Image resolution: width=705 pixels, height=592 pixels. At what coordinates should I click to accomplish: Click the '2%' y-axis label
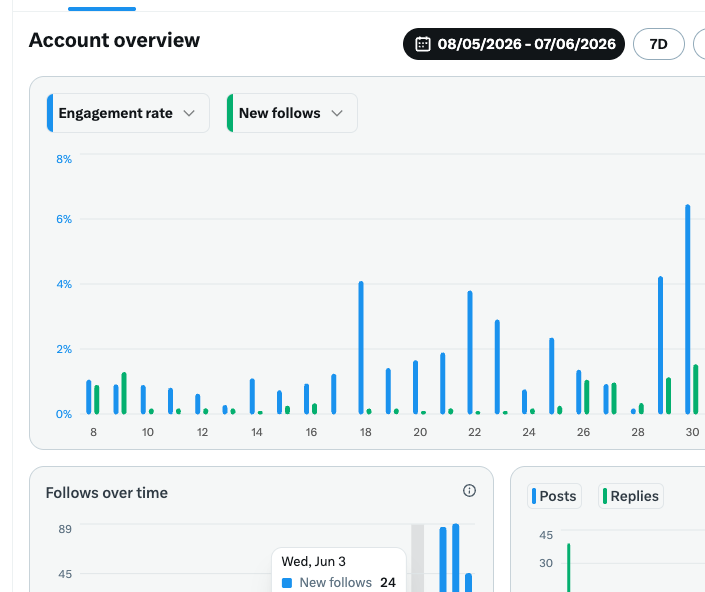[64, 349]
